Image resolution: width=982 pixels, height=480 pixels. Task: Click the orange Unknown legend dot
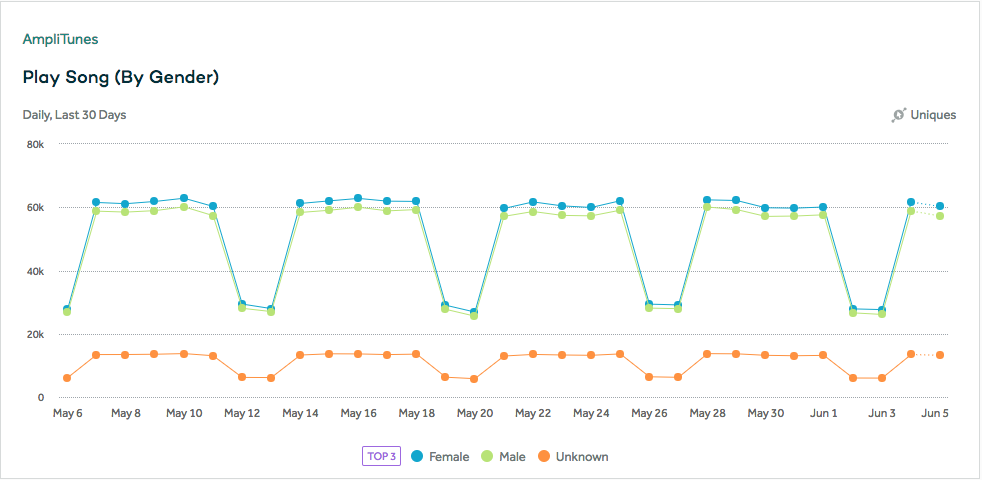click(544, 457)
